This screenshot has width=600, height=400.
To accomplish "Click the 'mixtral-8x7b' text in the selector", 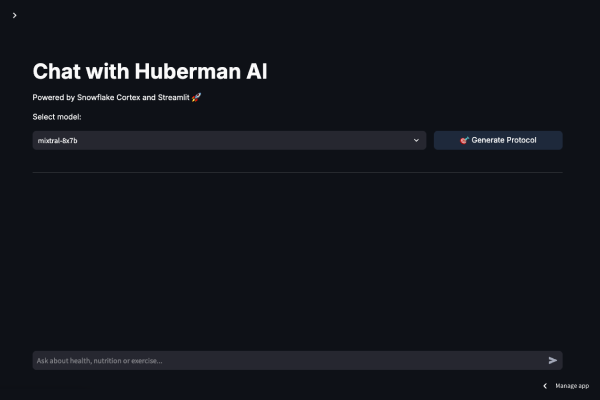I will (58, 140).
